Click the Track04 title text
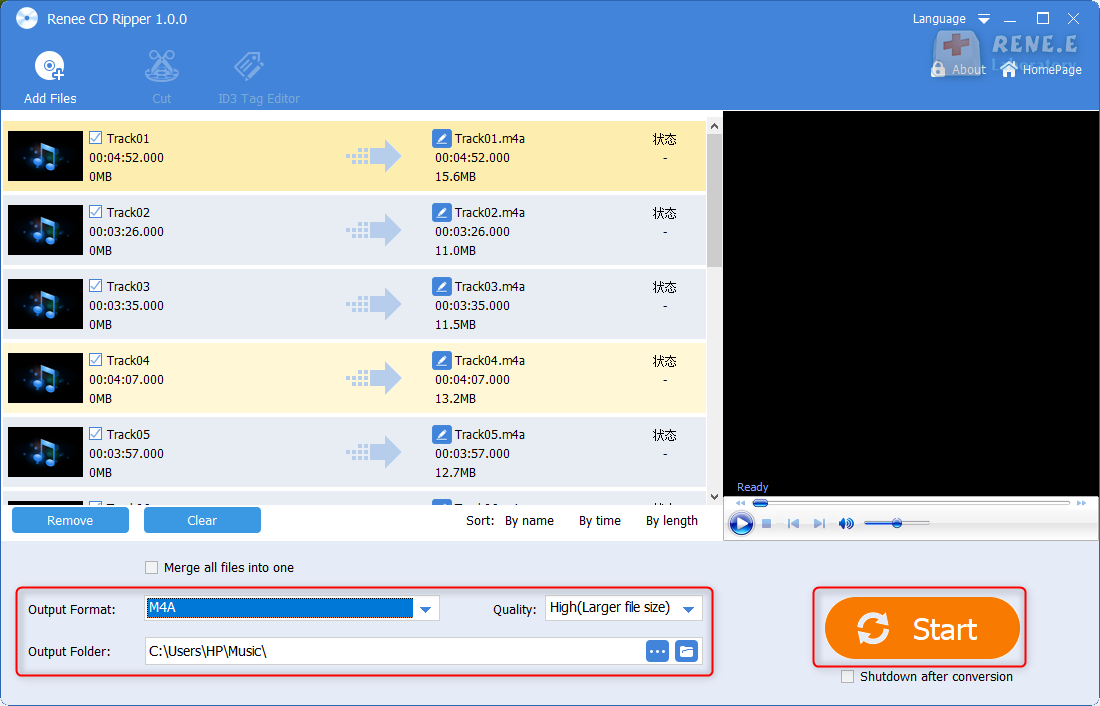Image resolution: width=1100 pixels, height=706 pixels. [x=128, y=360]
